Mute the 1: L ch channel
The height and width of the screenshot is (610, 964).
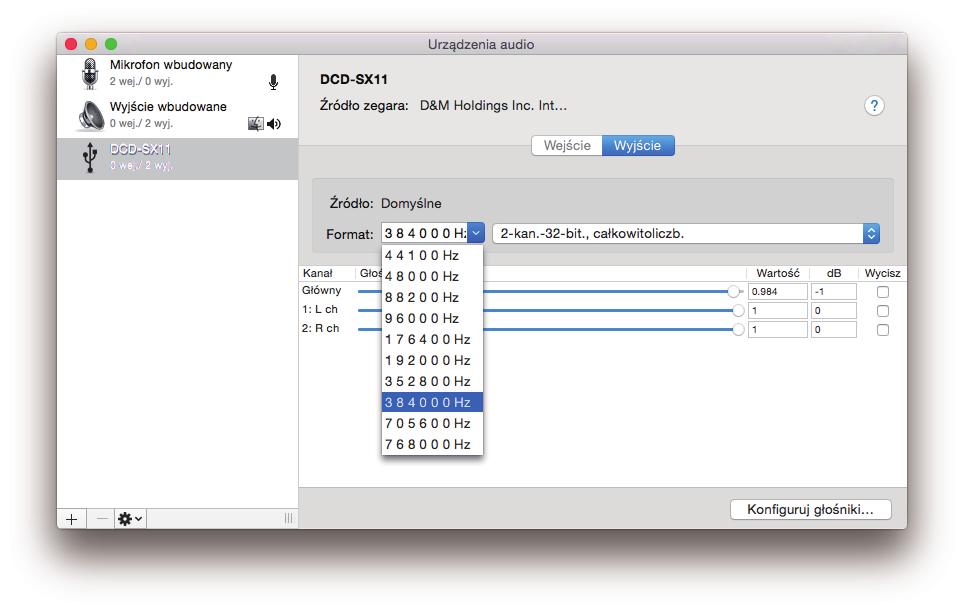point(883,311)
